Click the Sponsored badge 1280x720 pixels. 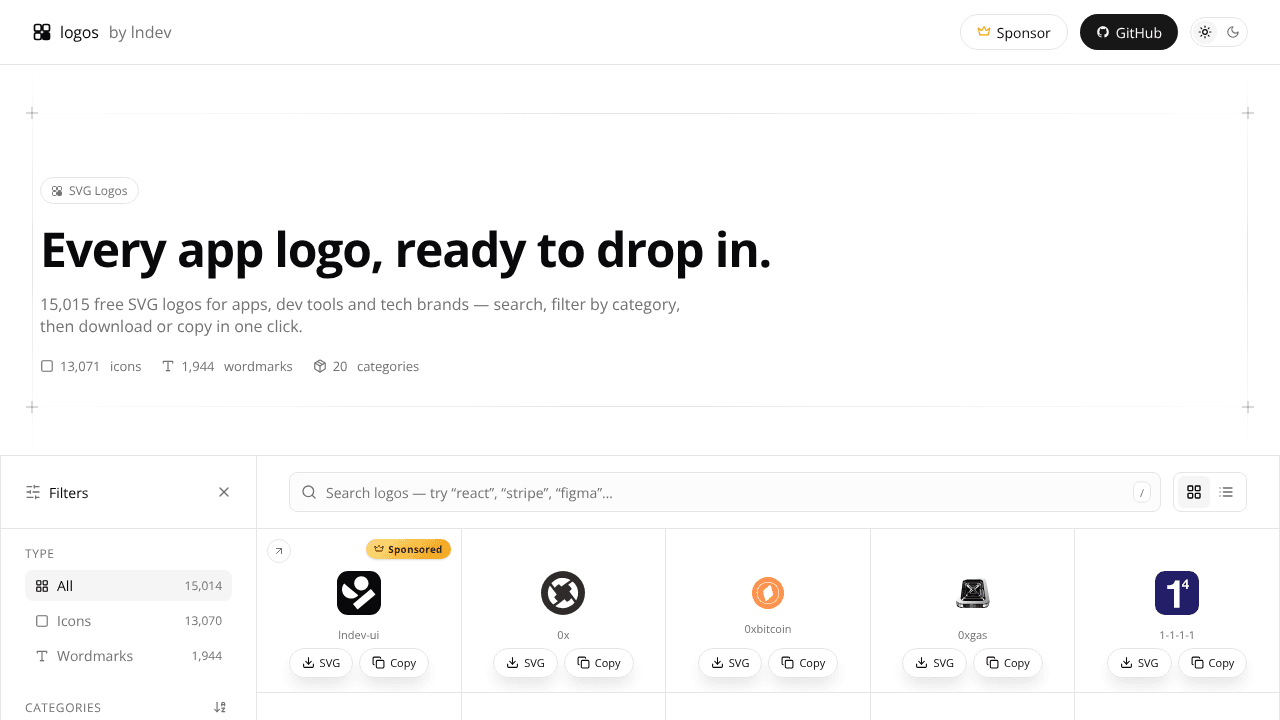click(408, 549)
